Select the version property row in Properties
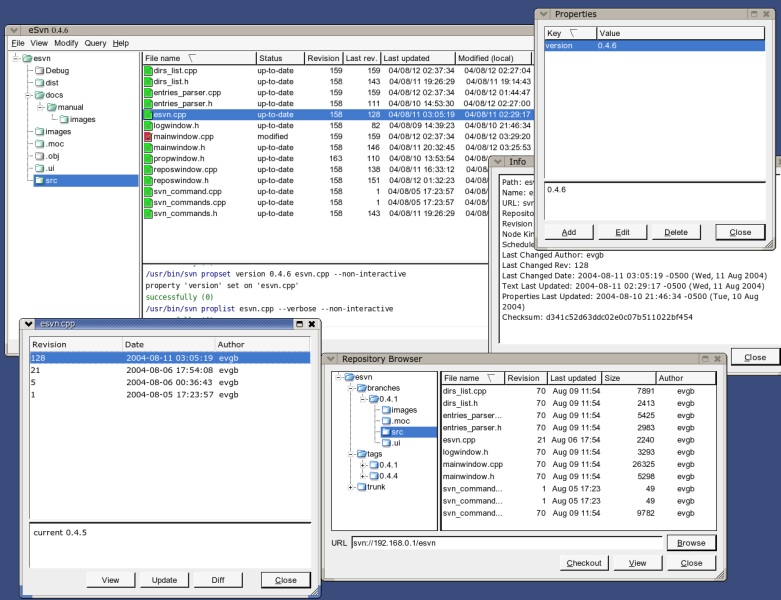 654,45
